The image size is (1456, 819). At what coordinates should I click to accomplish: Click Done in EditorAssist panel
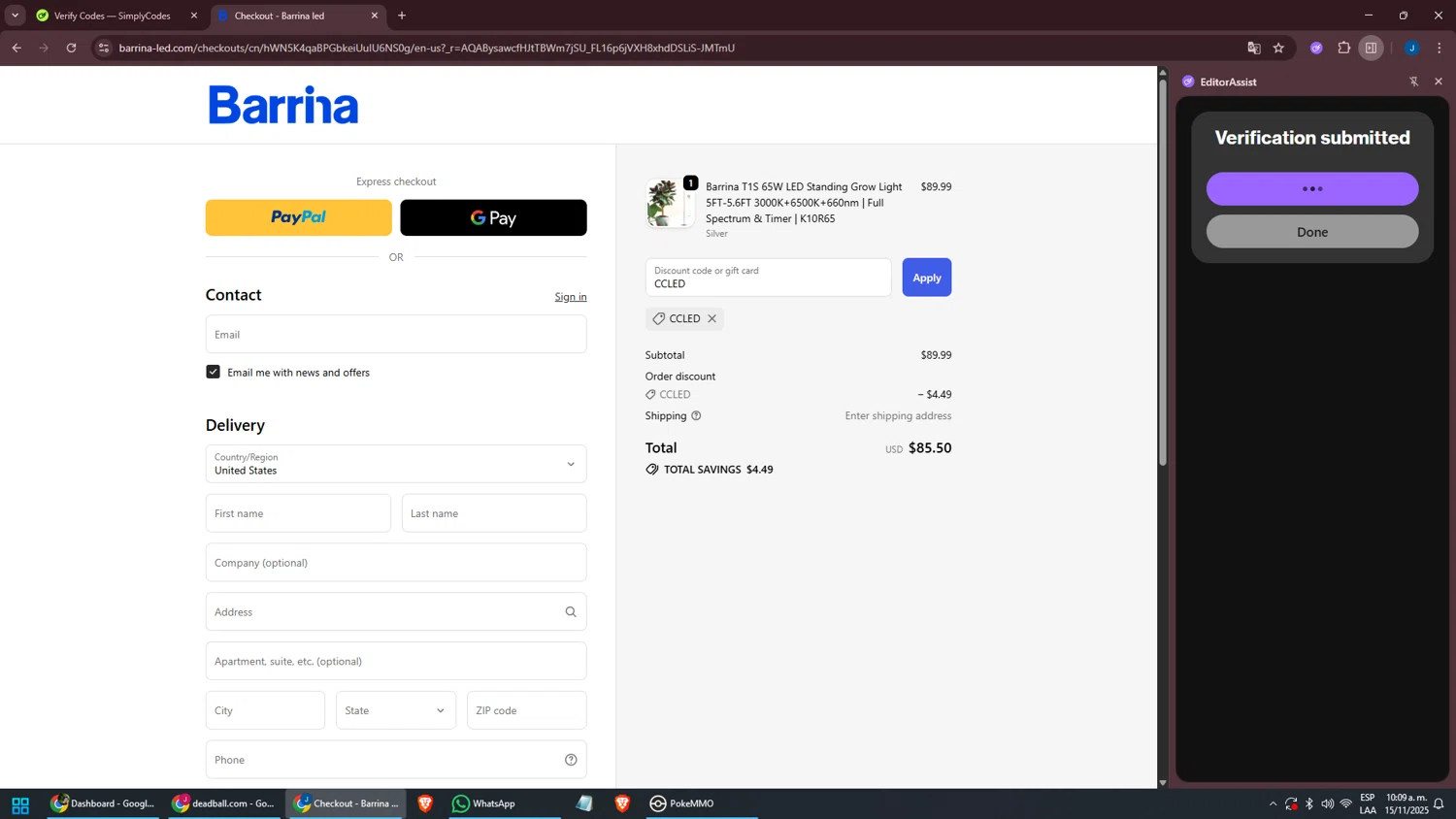pyautogui.click(x=1312, y=232)
